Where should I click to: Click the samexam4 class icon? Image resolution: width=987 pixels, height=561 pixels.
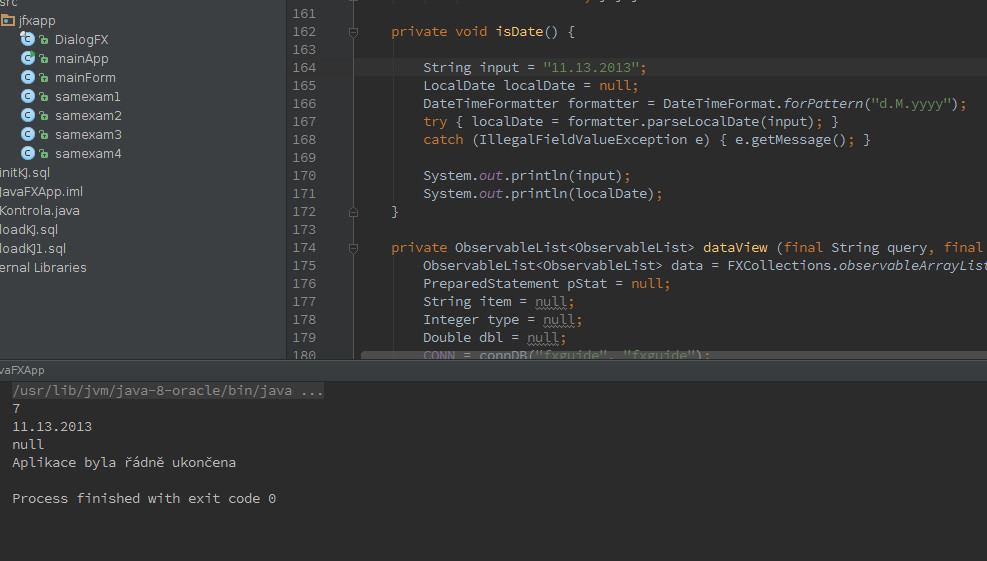[x=27, y=153]
